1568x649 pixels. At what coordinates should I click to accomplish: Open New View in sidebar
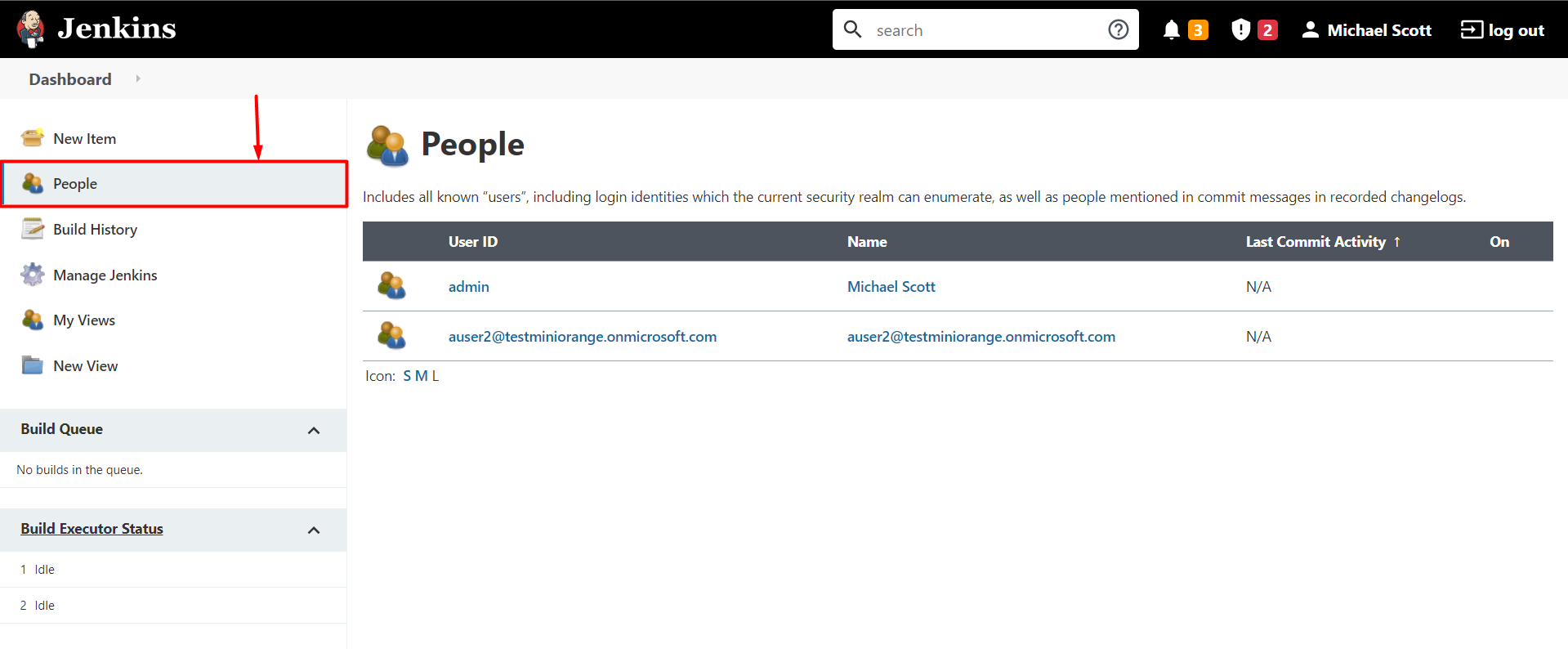coord(86,366)
